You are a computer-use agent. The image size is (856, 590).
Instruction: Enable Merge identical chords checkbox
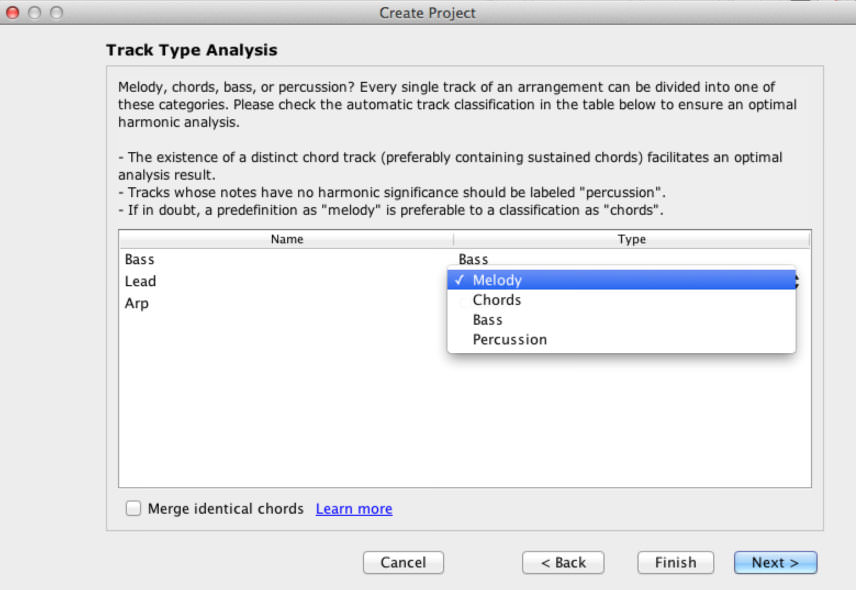pos(133,508)
